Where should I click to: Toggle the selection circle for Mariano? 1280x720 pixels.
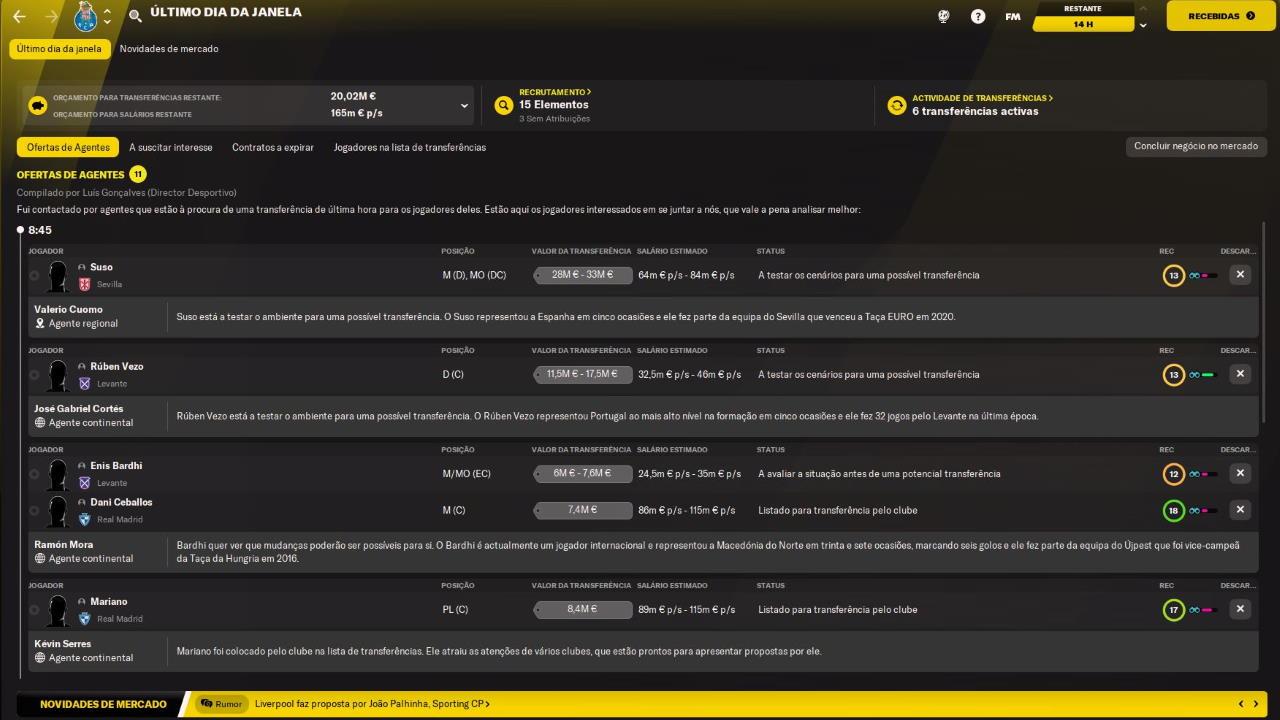click(34, 609)
